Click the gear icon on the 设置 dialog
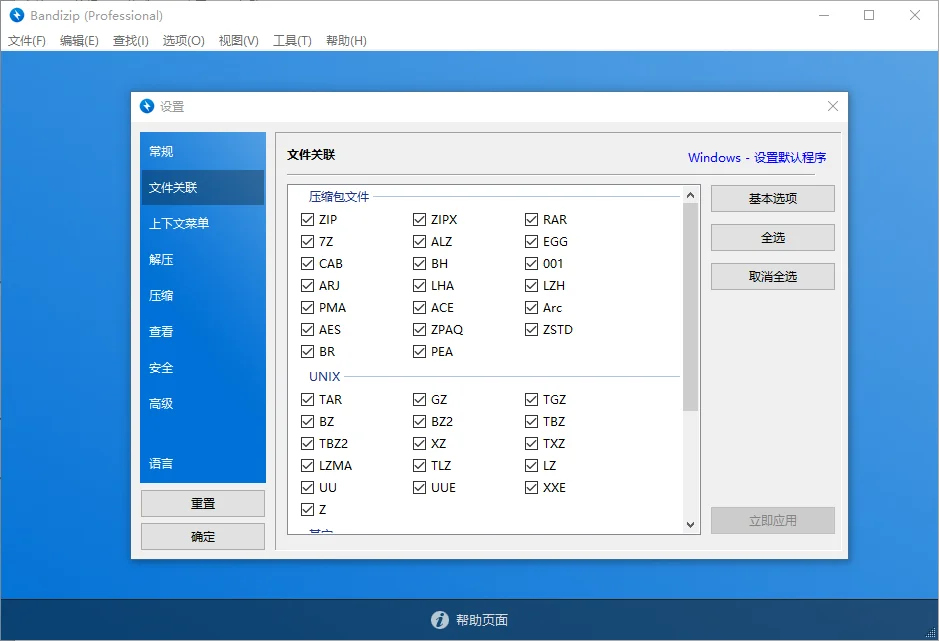This screenshot has height=641, width=939. [146, 105]
